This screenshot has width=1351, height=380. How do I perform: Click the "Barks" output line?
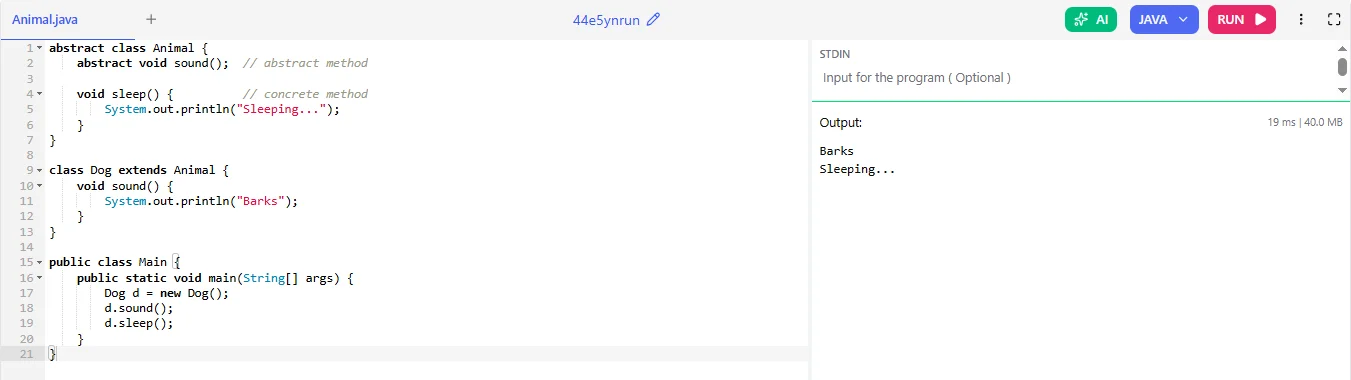pos(837,152)
